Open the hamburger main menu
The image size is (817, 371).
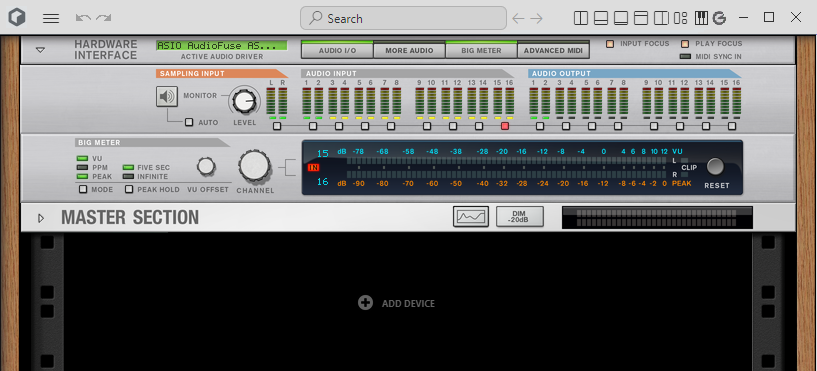(x=51, y=18)
